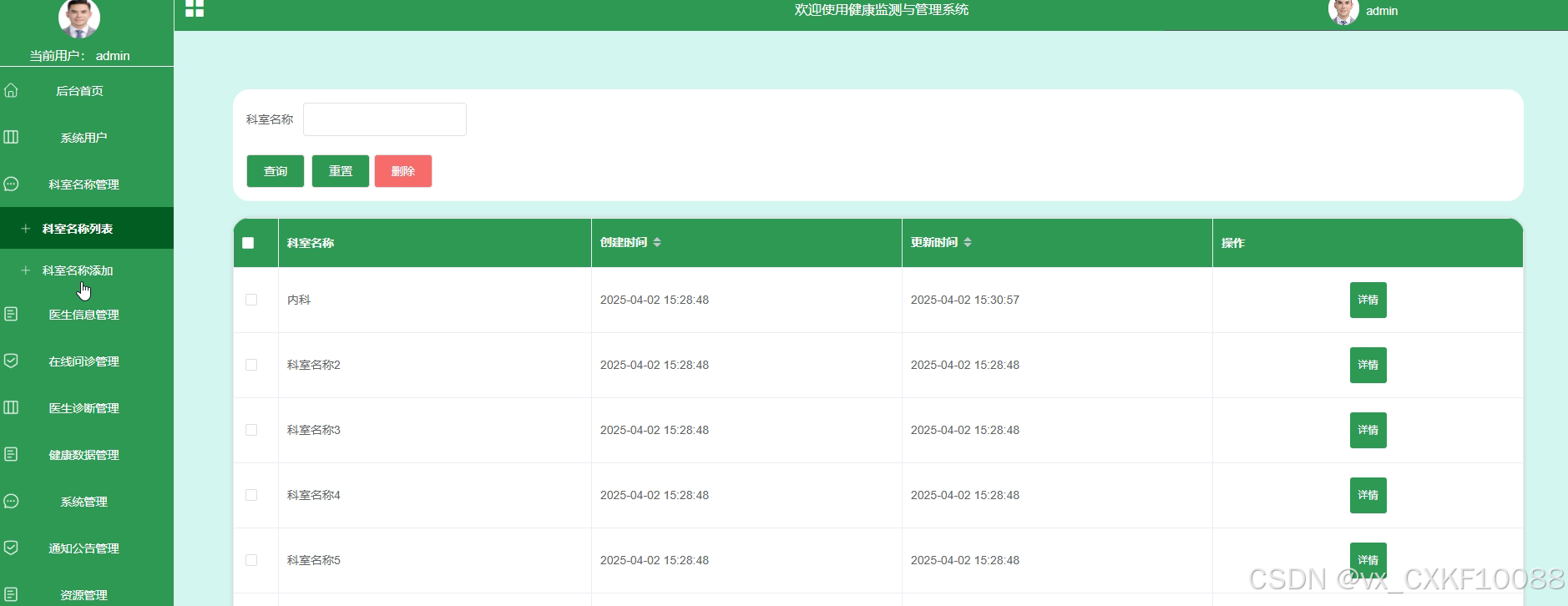
Task: Open 详情 for the 内科 row
Action: click(1368, 300)
